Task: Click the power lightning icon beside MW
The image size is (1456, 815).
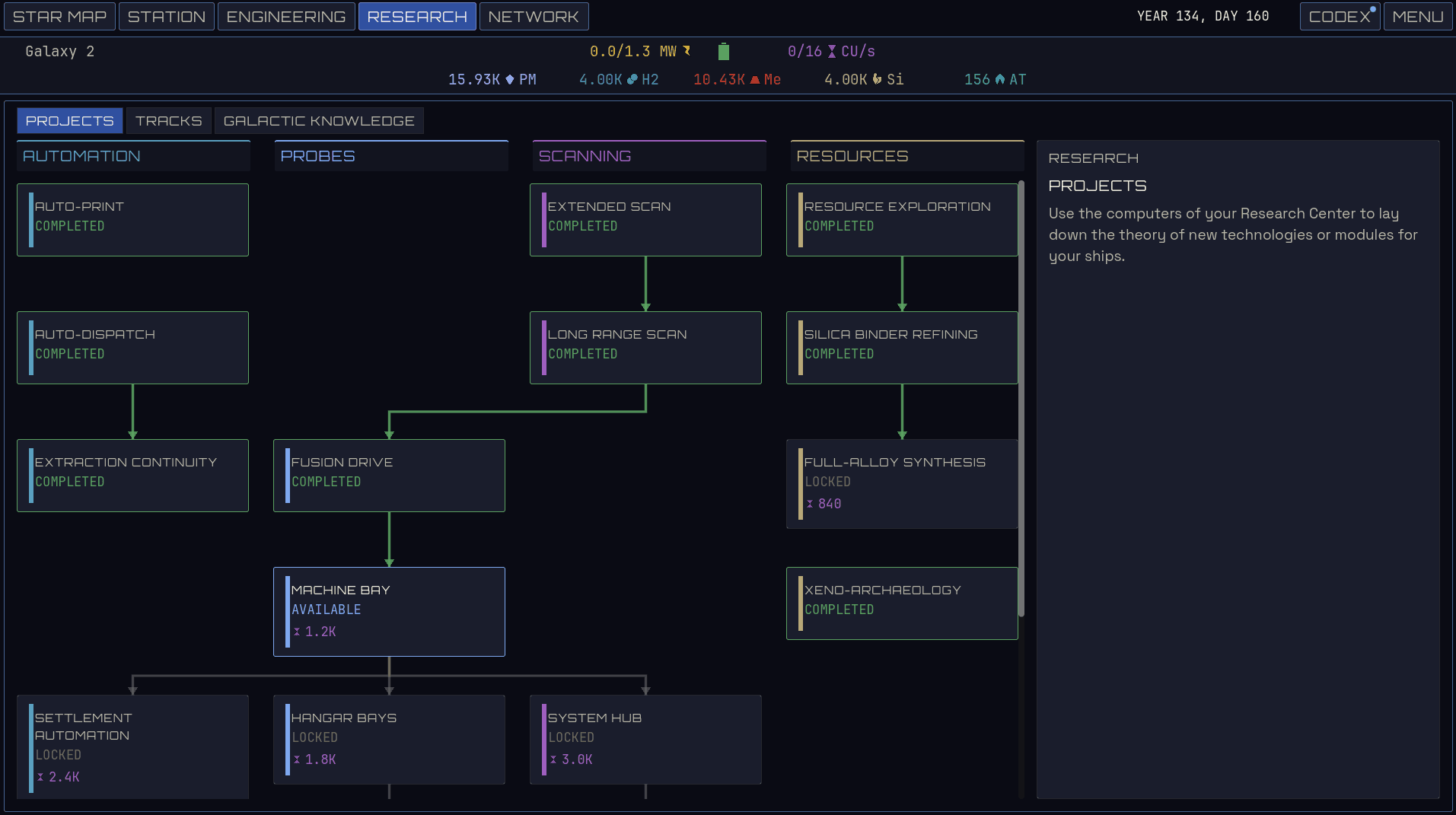Action: (687, 51)
